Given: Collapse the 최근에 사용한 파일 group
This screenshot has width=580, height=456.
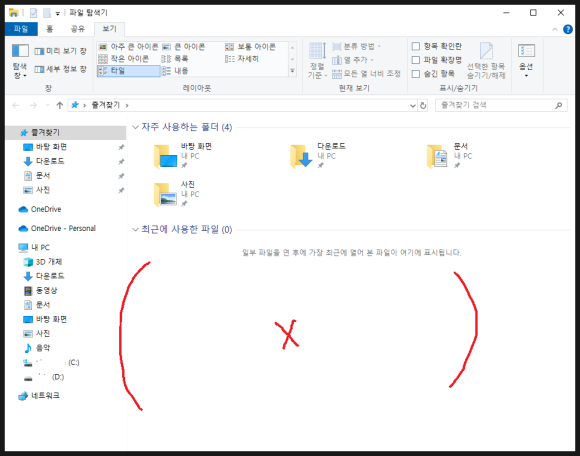Looking at the screenshot, I should pyautogui.click(x=135, y=230).
